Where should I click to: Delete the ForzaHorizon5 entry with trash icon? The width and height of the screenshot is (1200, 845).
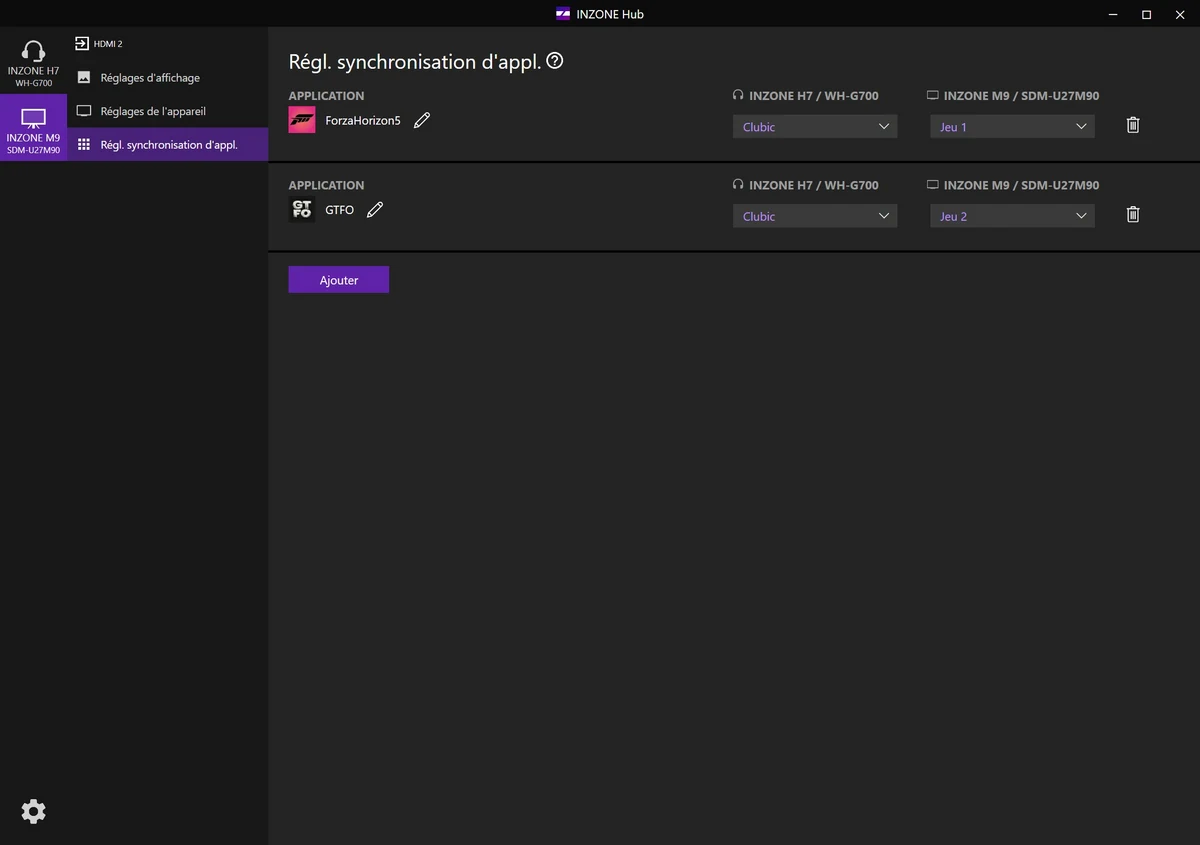pos(1133,125)
